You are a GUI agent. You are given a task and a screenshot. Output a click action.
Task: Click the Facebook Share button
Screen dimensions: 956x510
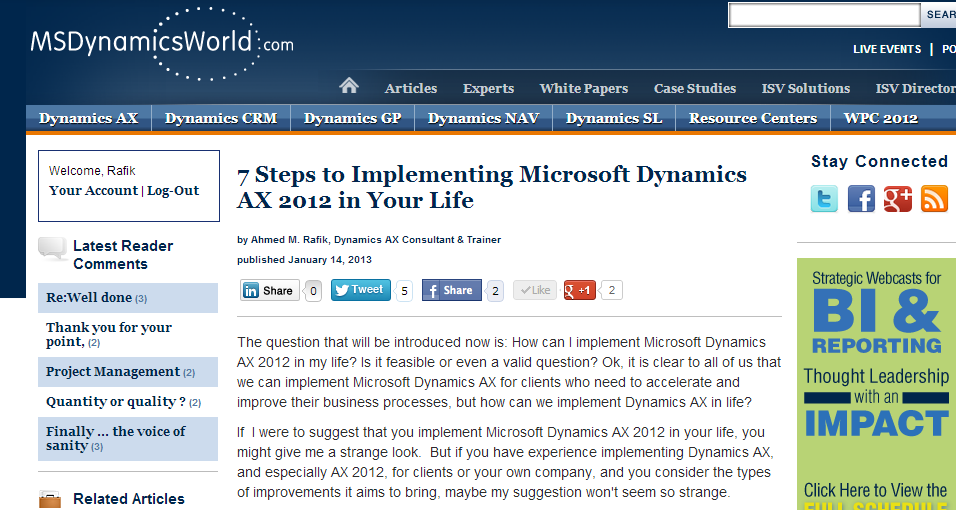pyautogui.click(x=452, y=290)
